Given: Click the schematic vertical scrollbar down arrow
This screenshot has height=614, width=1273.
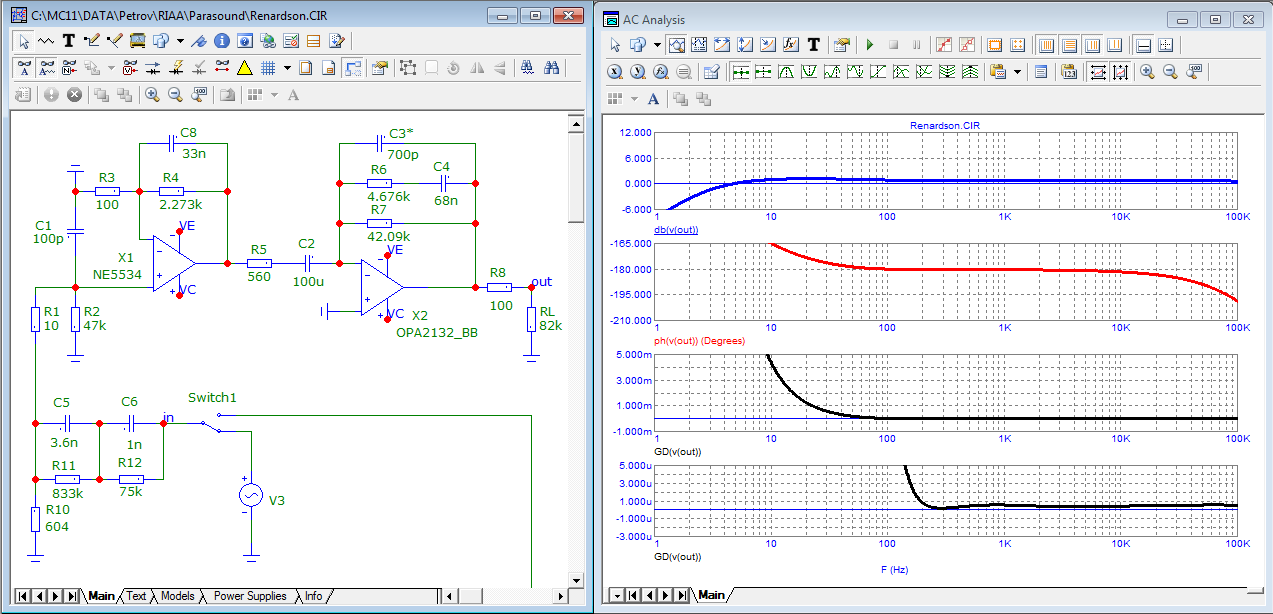Looking at the screenshot, I should coord(575,579).
